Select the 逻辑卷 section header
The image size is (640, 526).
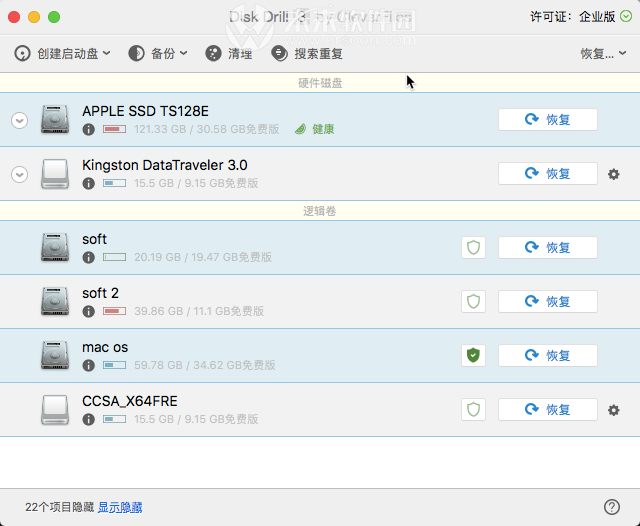(x=320, y=211)
